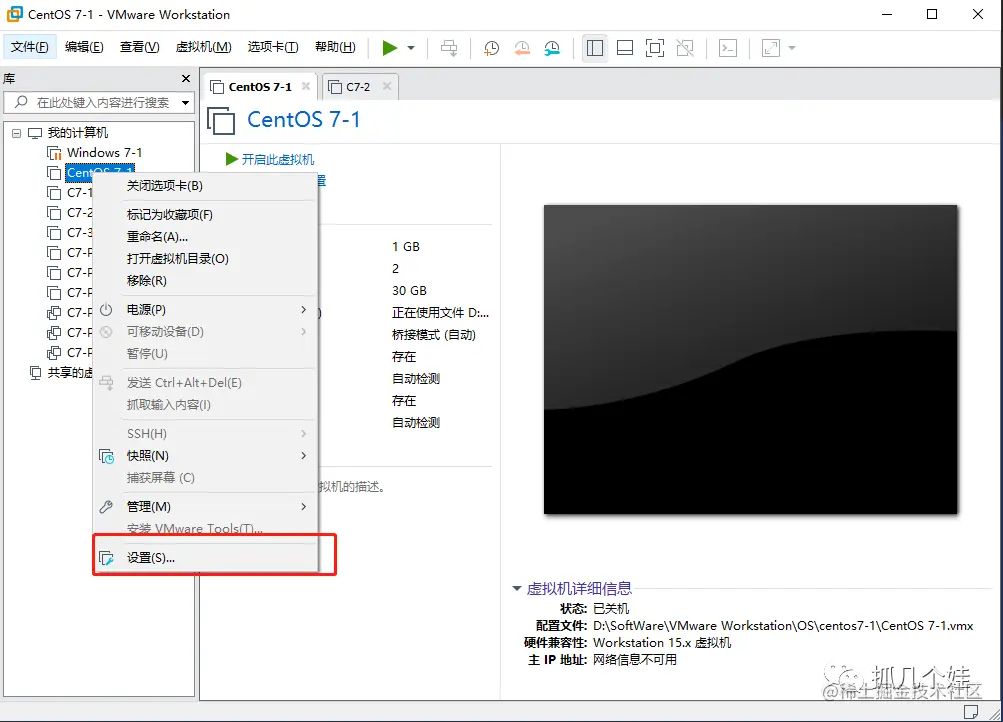Screen dimensions: 1003x722
Task: Click 正在使用文件 D:... value
Action: pyautogui.click(x=440, y=313)
